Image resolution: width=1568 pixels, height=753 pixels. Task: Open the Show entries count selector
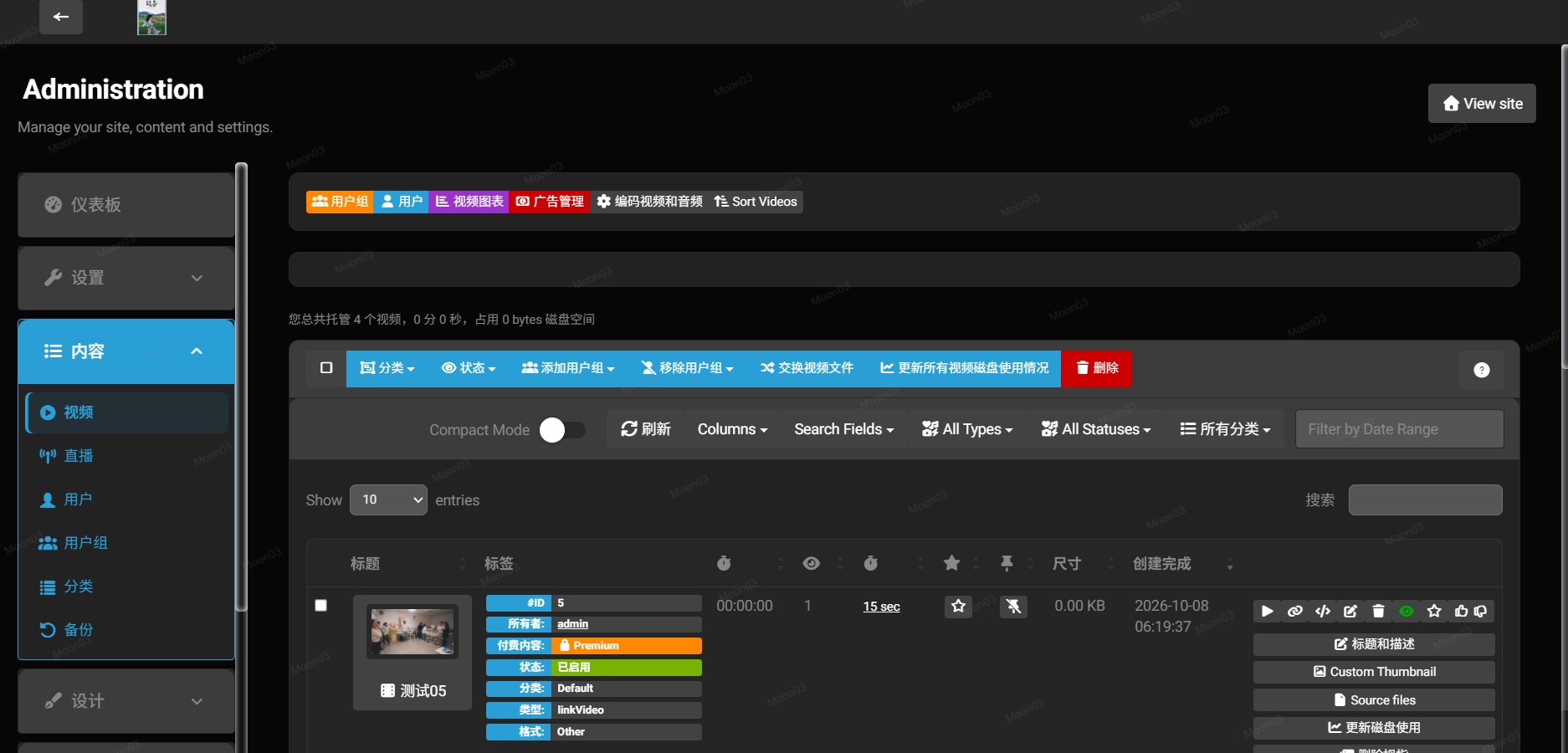coord(389,499)
